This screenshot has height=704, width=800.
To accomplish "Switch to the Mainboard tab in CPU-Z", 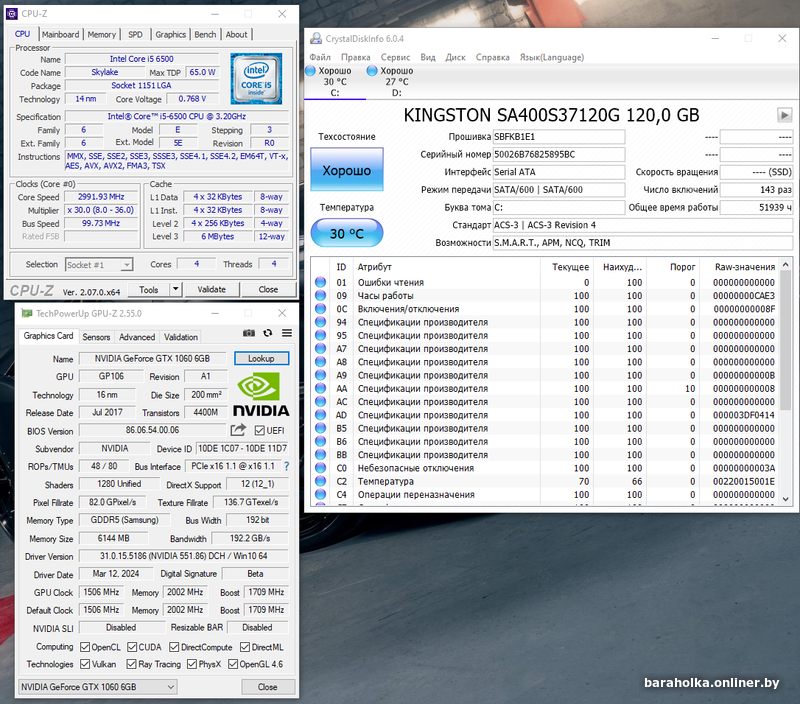I will [x=60, y=34].
